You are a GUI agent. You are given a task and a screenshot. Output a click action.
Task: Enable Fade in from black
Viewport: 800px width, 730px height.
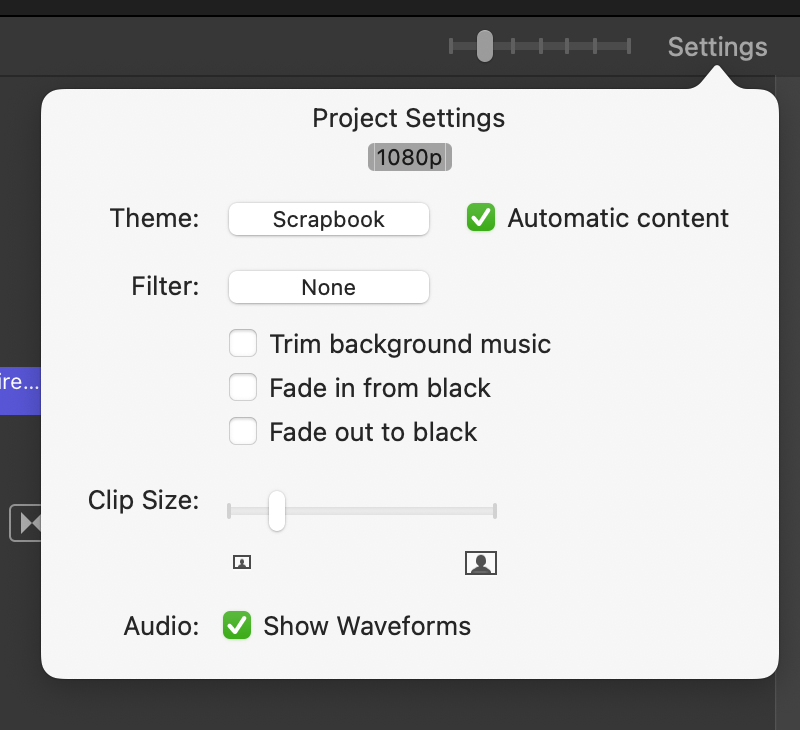click(243, 387)
